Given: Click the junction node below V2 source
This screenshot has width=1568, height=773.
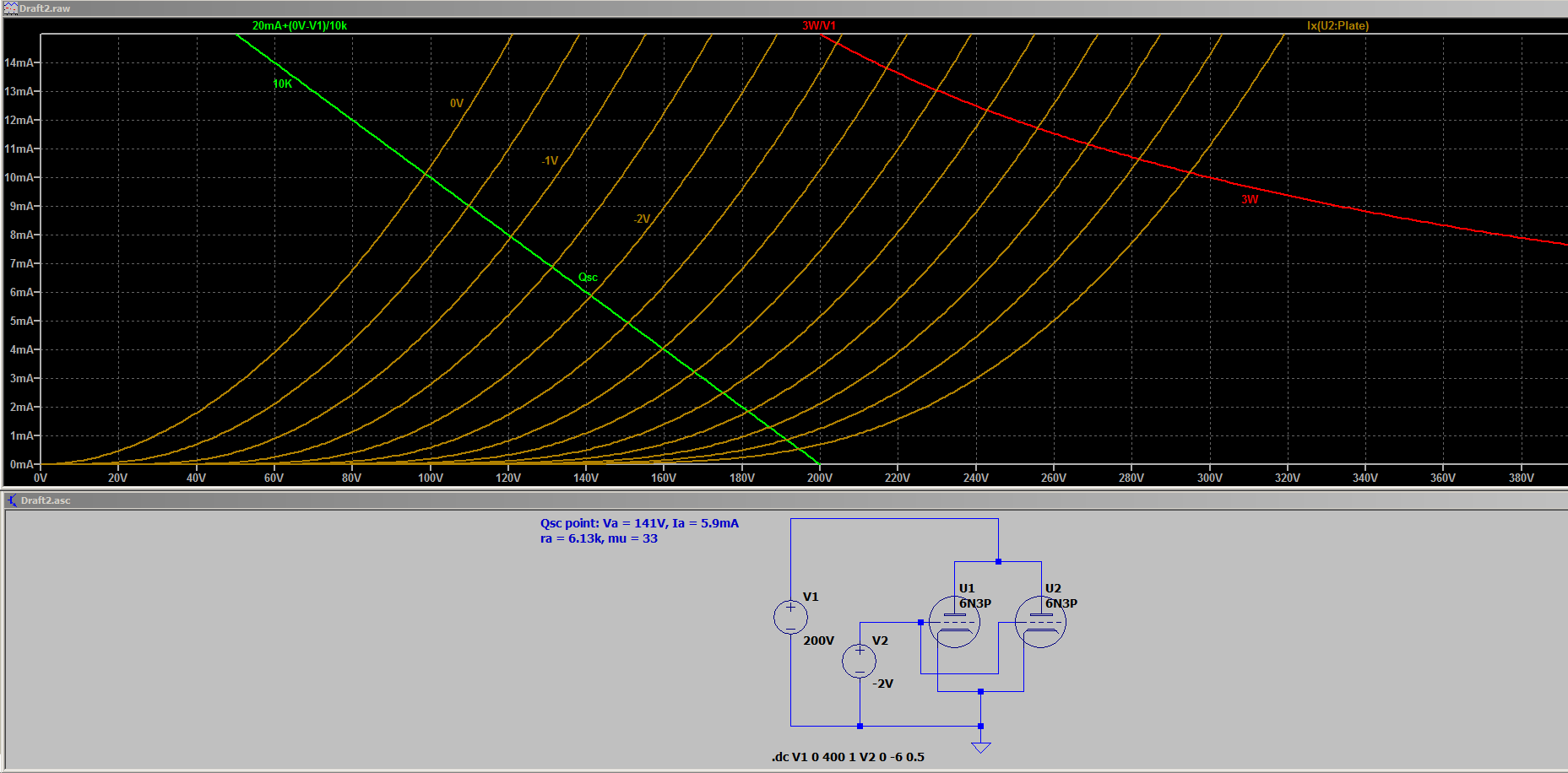Looking at the screenshot, I should [x=860, y=726].
